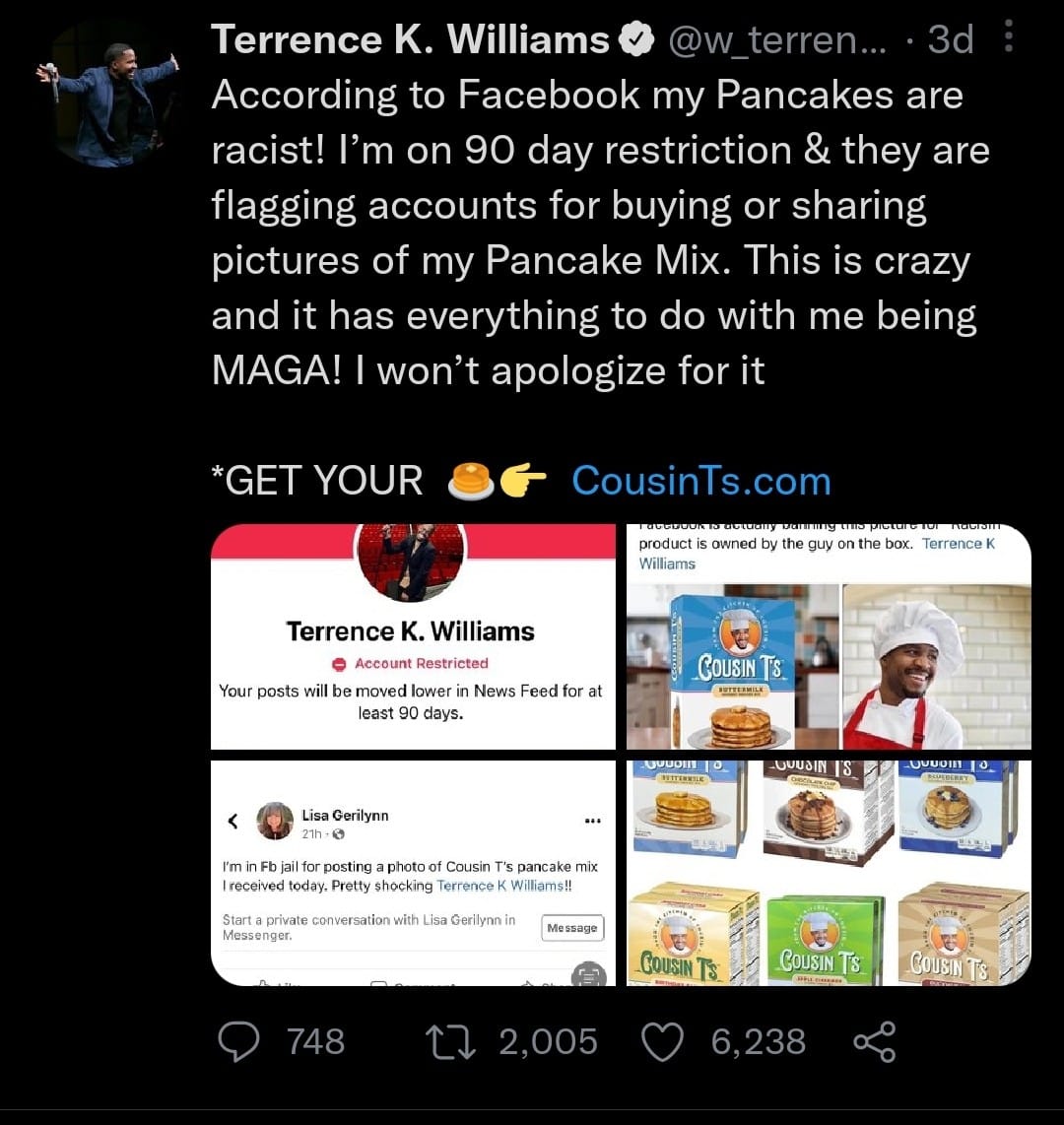Open the Account Restricted screenshot image
Image resolution: width=1064 pixels, height=1125 pixels.
tap(414, 636)
